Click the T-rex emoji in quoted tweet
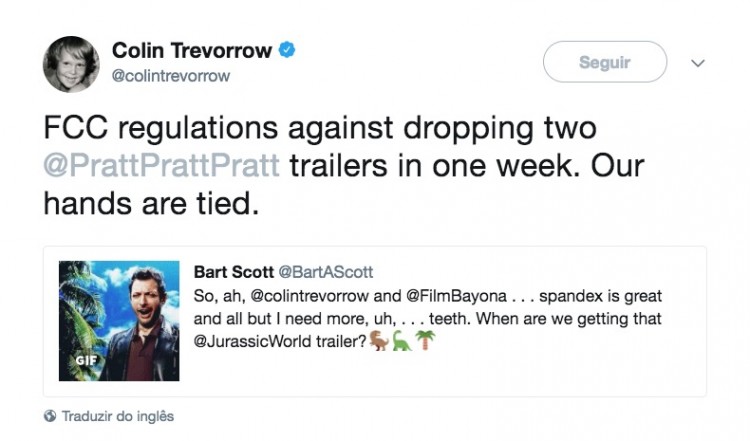Screen dimensions: 750x441 [379, 341]
